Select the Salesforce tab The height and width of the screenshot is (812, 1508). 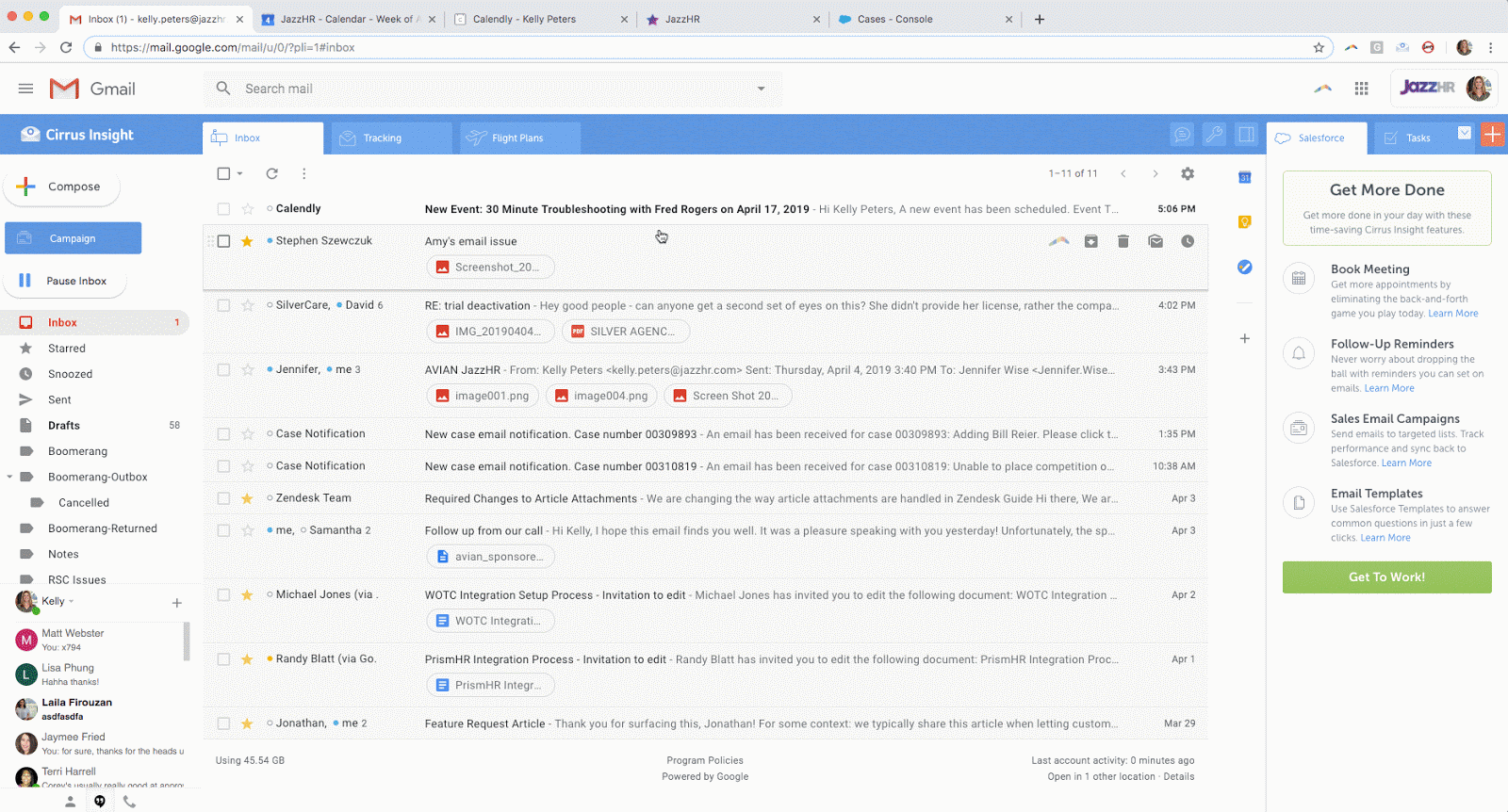(x=1317, y=138)
